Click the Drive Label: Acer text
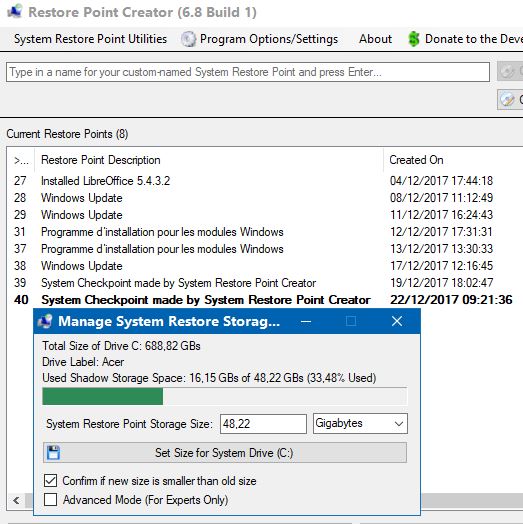 click(x=83, y=362)
